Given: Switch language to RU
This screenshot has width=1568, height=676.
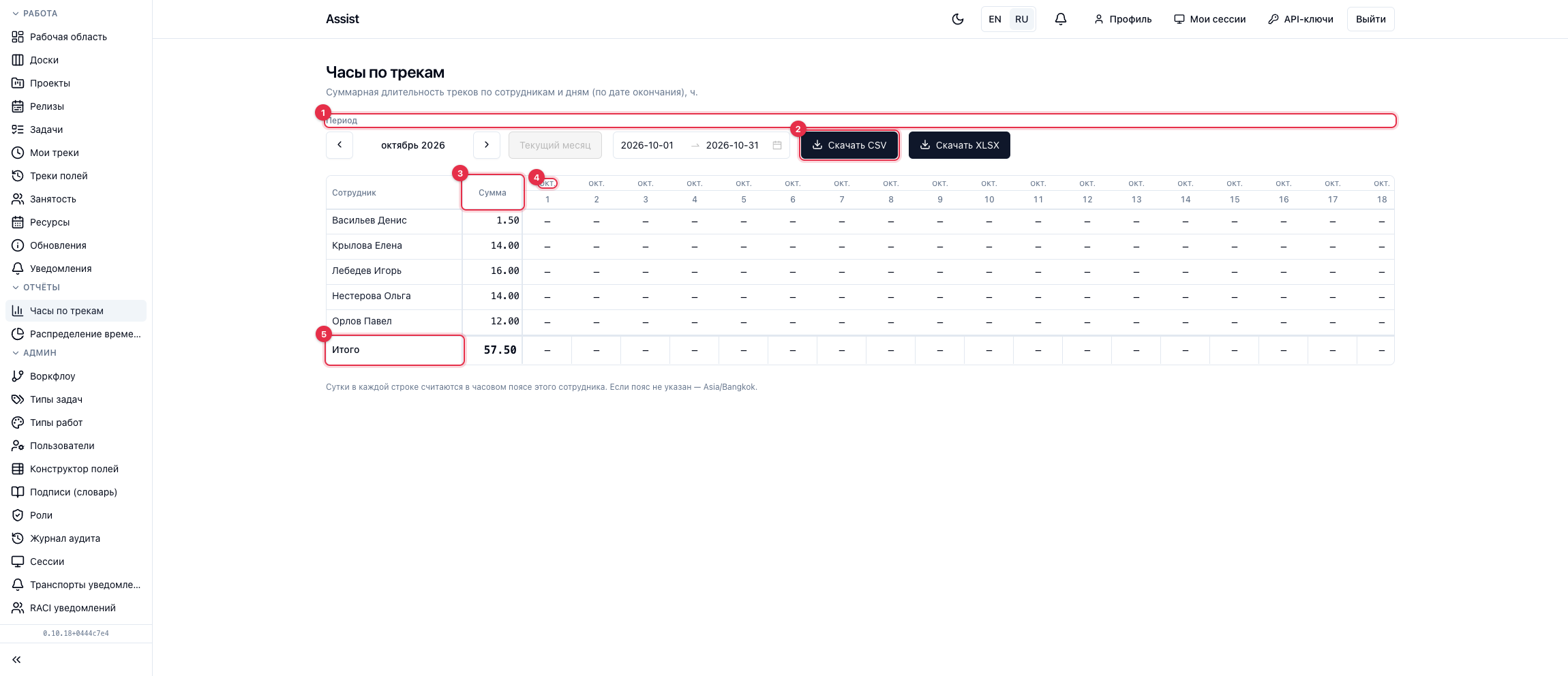Looking at the screenshot, I should 1021,19.
